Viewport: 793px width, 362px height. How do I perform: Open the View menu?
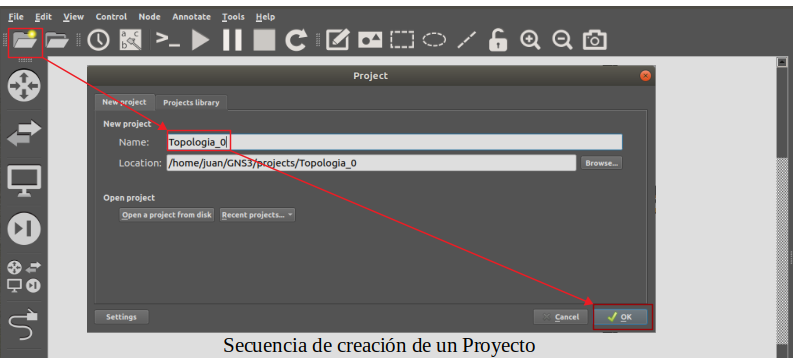coord(73,17)
